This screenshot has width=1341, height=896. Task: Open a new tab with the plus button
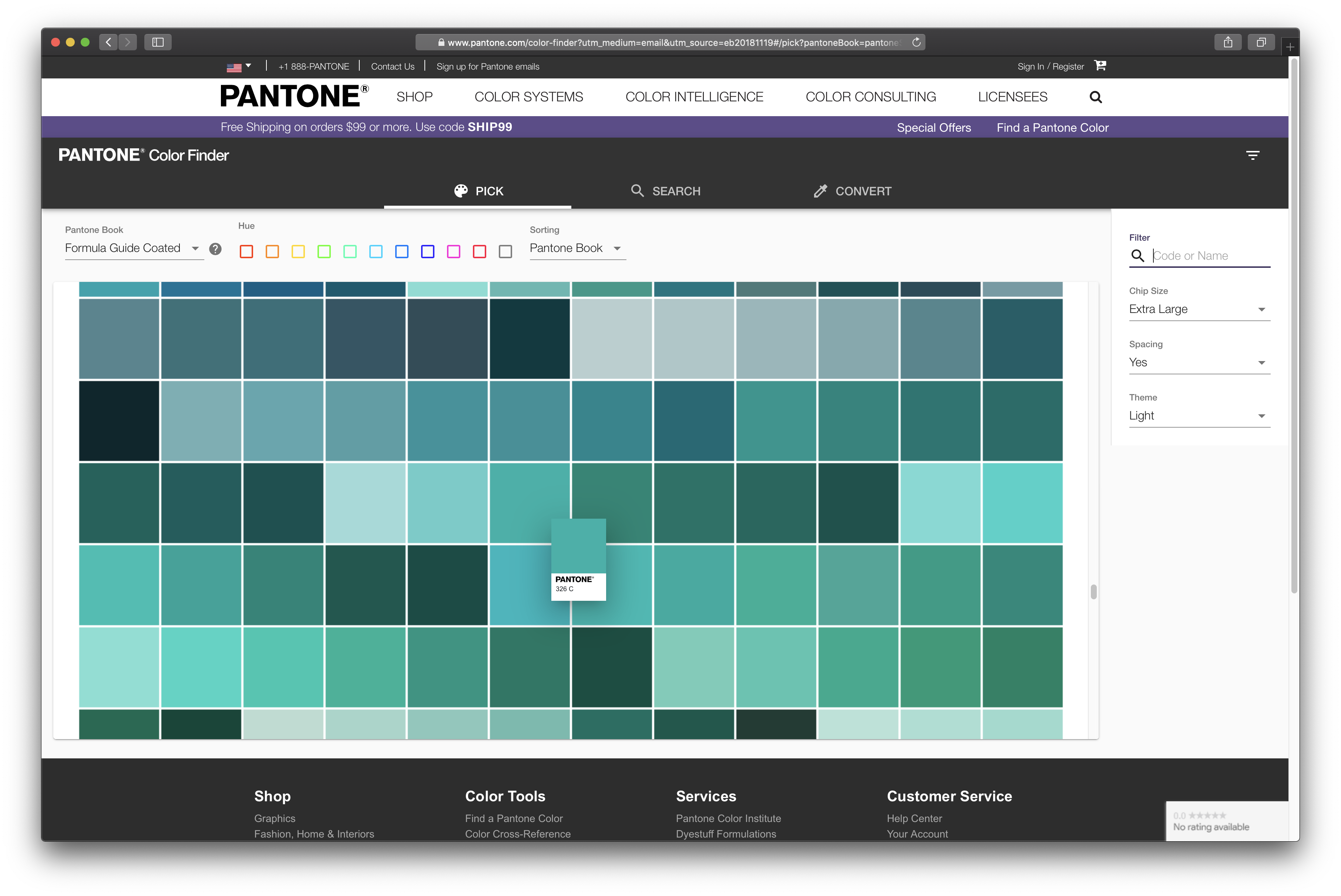[1290, 47]
